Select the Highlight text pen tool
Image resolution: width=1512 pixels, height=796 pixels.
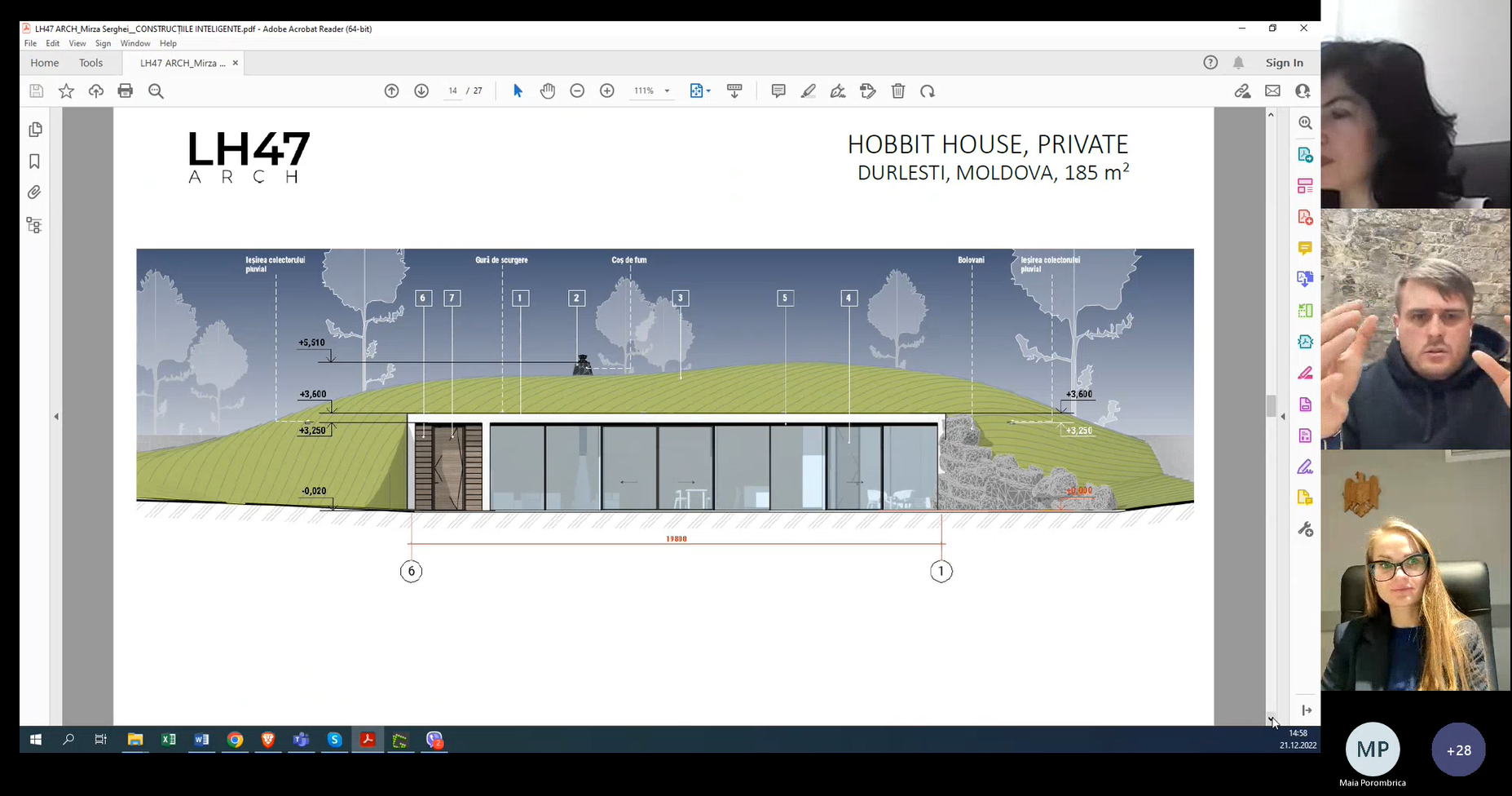(x=808, y=91)
